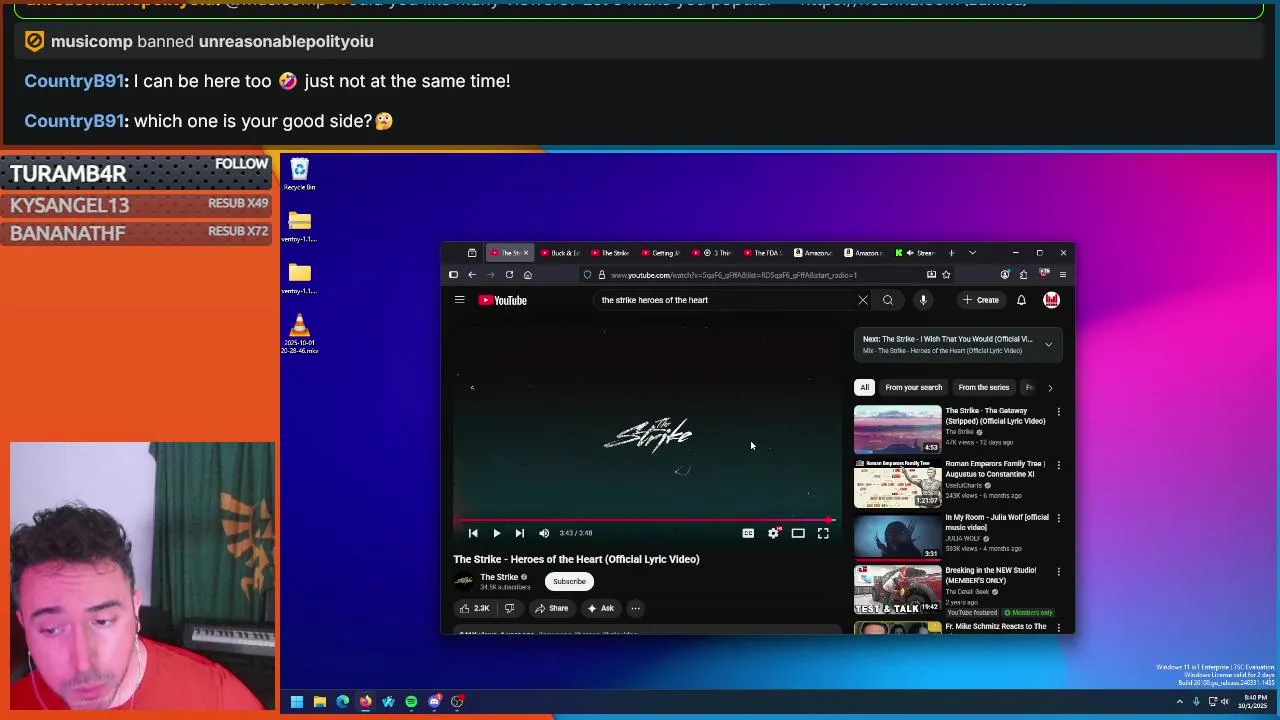
Task: Click the YouTube search magnifier button
Action: 888,300
